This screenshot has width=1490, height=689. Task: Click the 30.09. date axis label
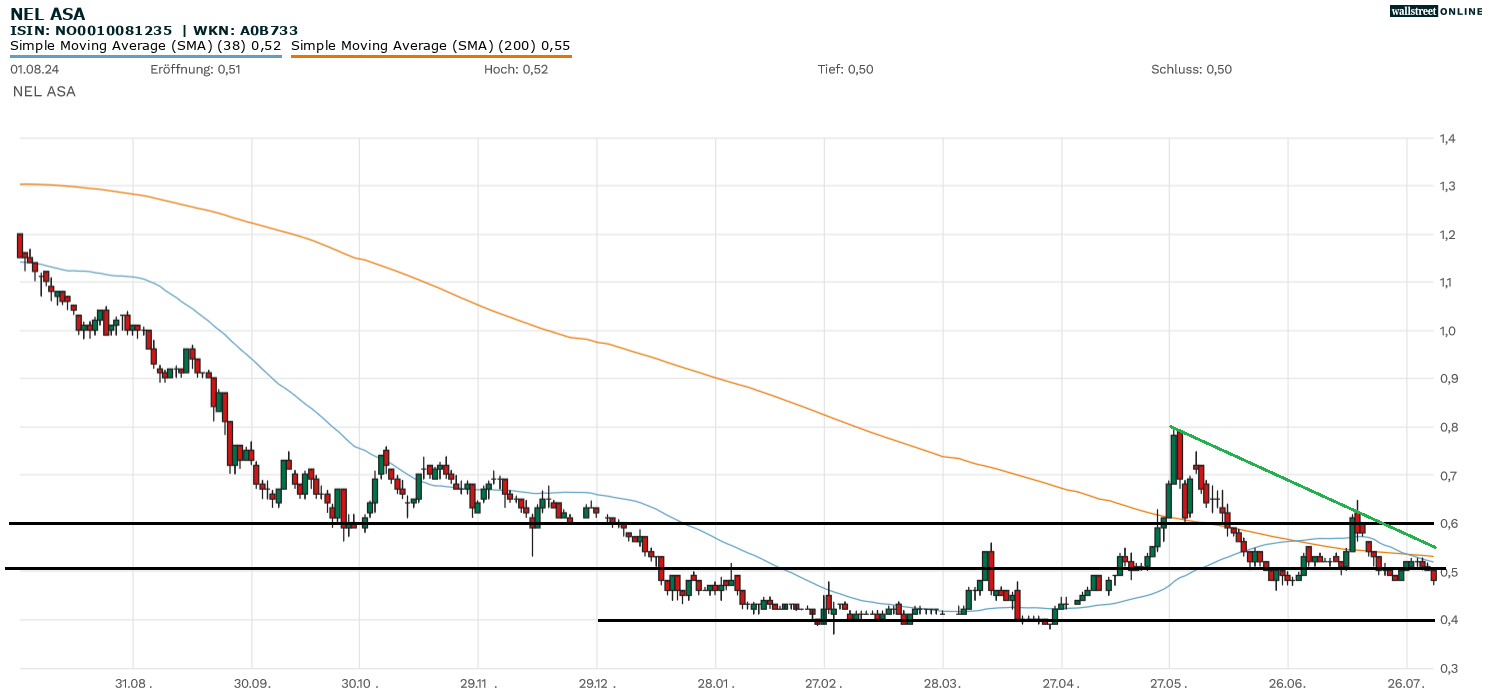(252, 682)
